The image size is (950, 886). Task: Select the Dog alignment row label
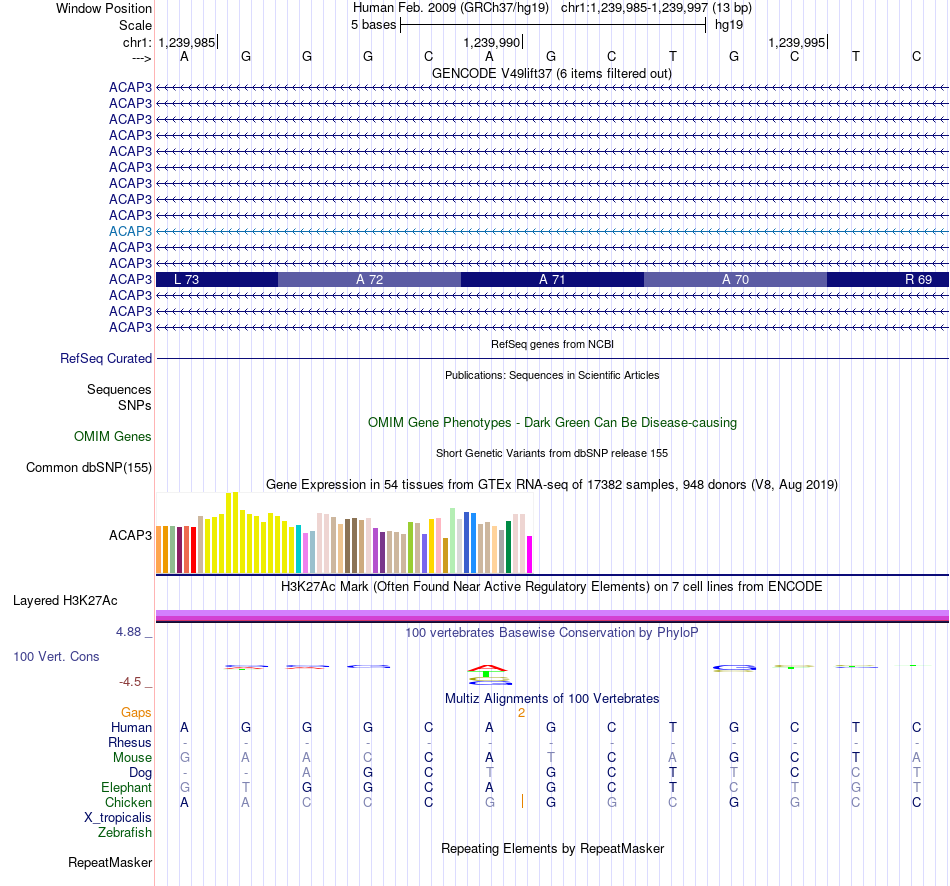point(140,773)
